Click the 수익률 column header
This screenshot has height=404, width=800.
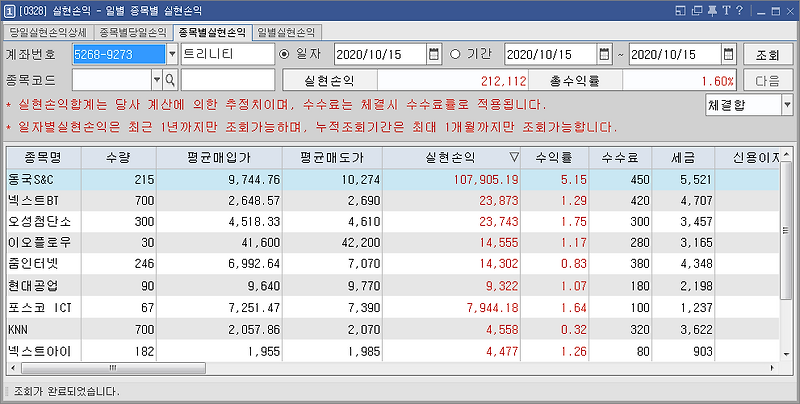coord(555,158)
